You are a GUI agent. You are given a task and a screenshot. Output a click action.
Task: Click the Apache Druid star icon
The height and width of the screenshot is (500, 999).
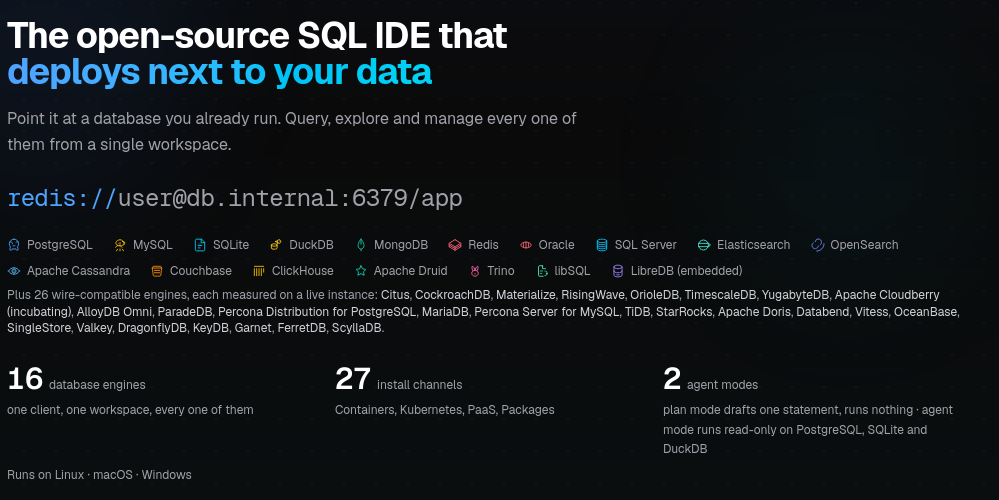tap(361, 271)
